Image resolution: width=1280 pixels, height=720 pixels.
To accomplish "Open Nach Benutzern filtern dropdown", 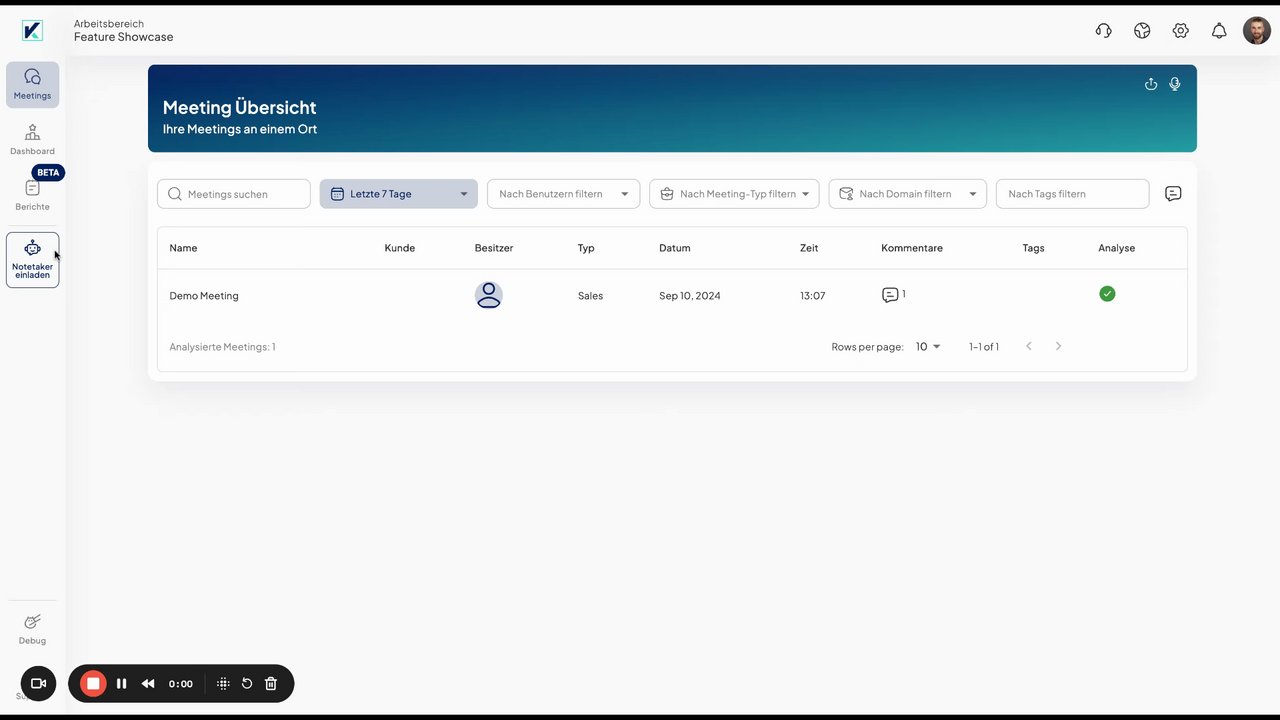I will (x=564, y=194).
